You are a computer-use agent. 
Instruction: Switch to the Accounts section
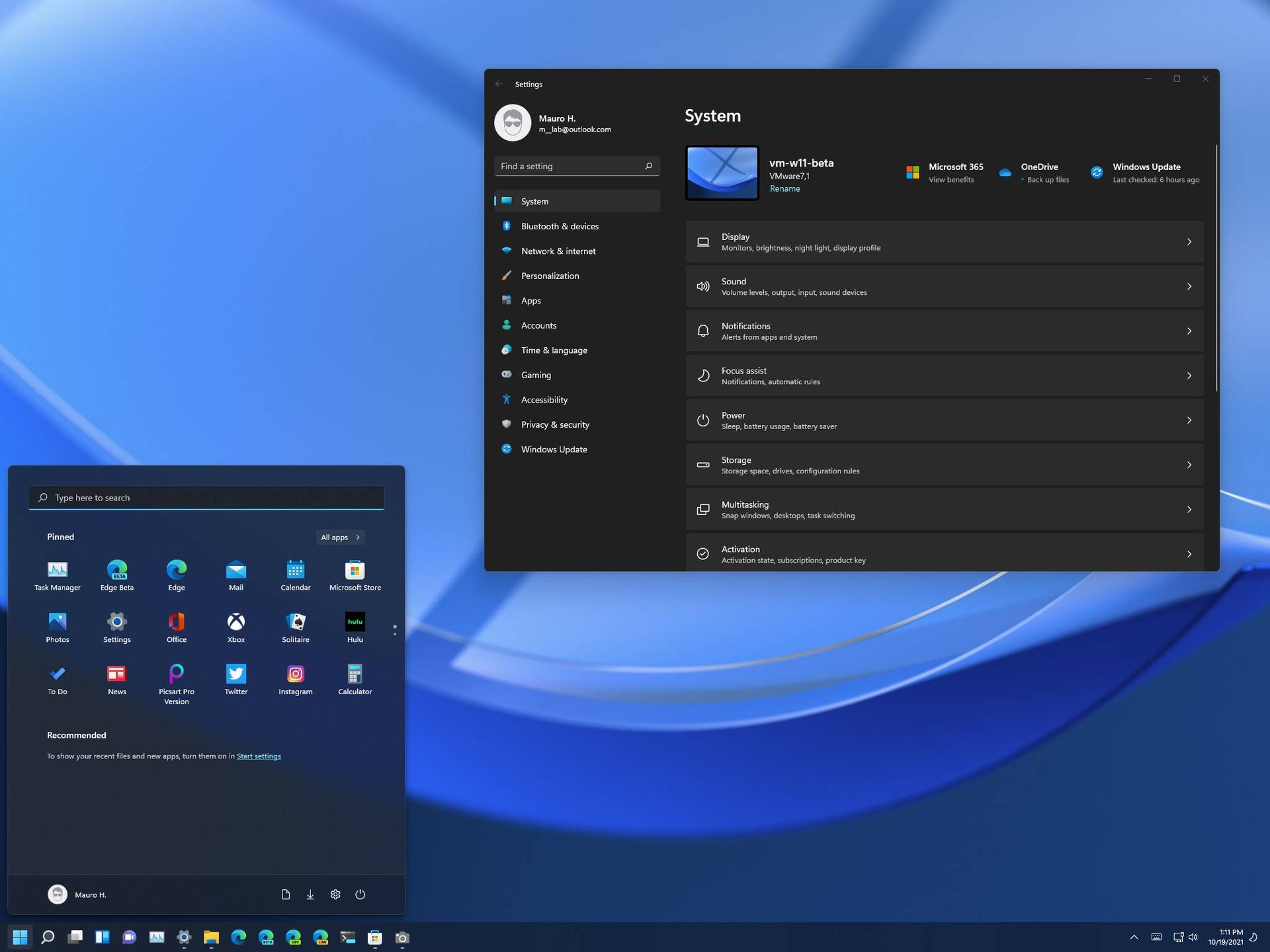tap(538, 325)
